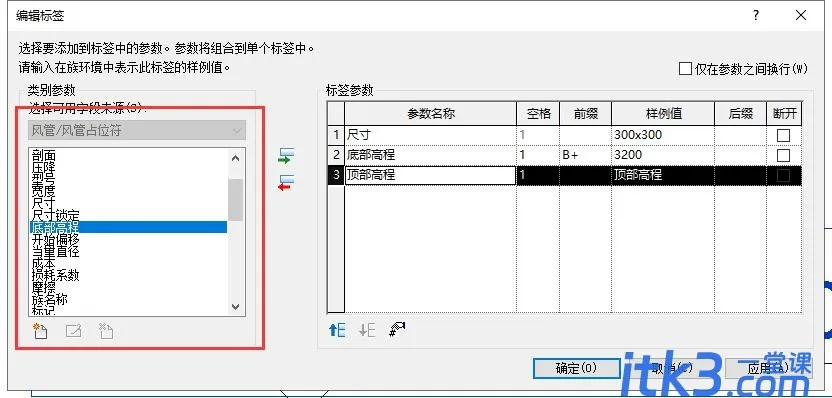Click the B+ prefix cell
The width and height of the screenshot is (832, 398).
(x=585, y=155)
